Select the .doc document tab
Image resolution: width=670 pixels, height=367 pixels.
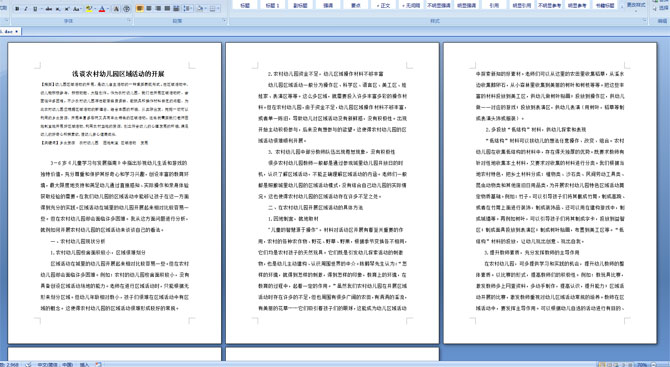coord(10,32)
